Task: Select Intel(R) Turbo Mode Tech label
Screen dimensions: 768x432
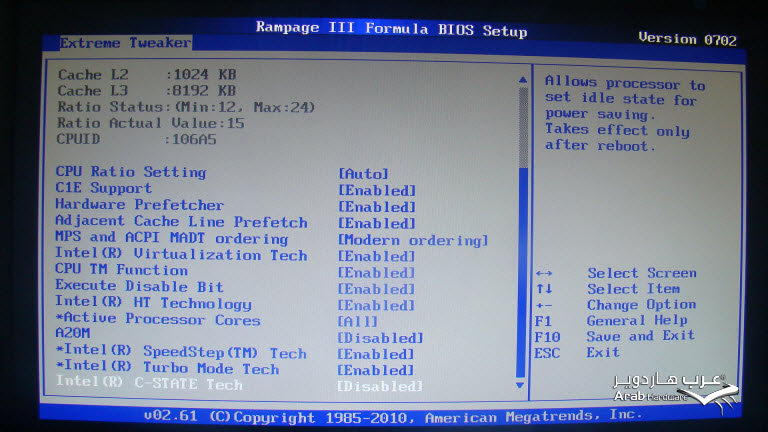Action: coord(167,367)
